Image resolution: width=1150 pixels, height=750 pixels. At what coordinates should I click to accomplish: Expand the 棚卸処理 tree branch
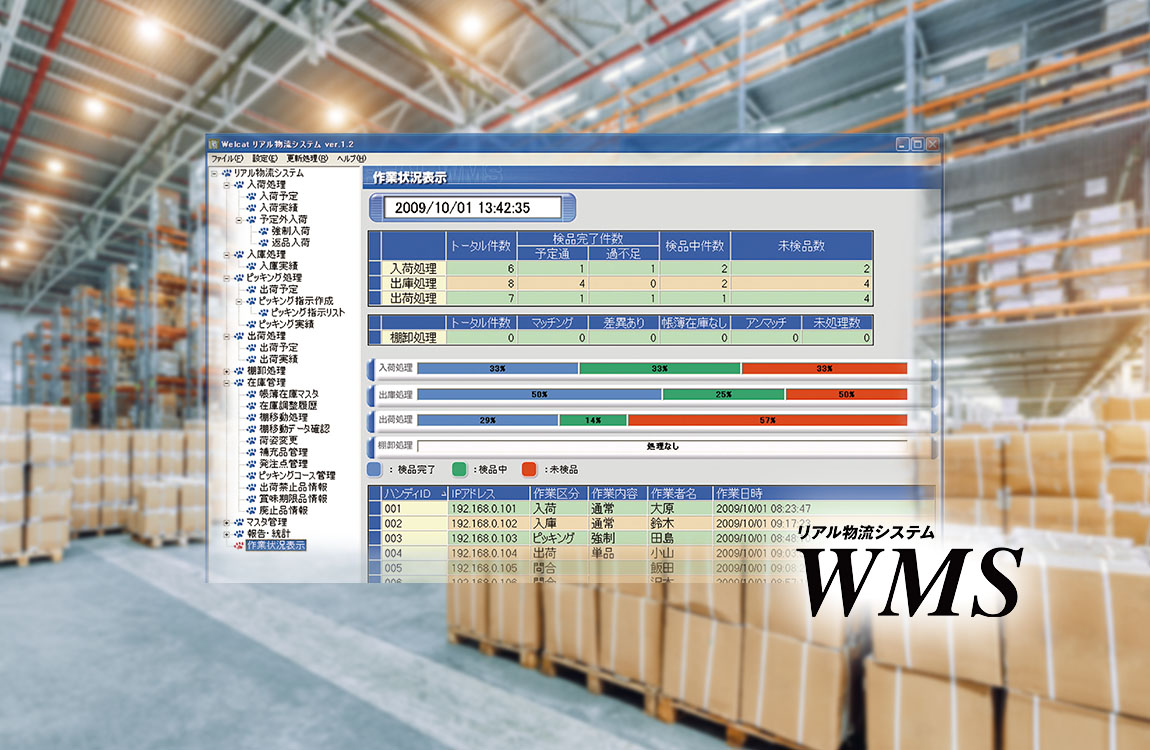227,371
